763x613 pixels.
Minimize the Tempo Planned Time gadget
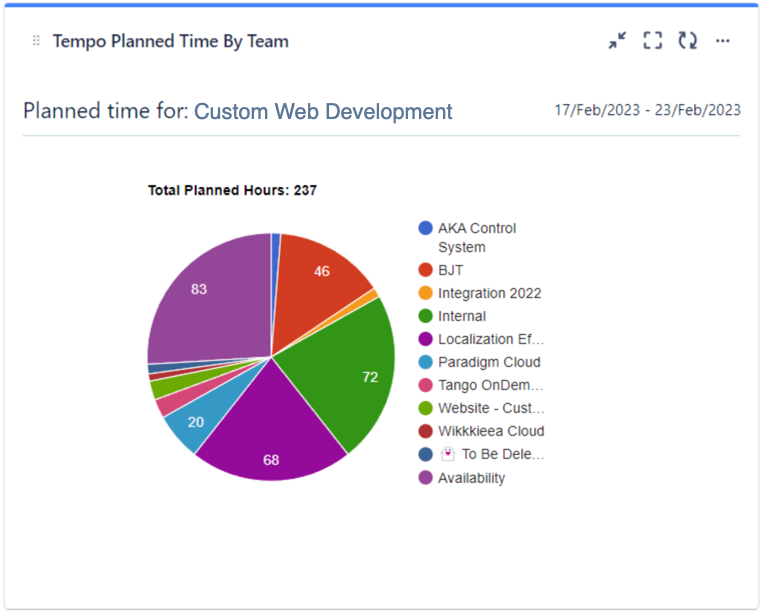pos(618,41)
